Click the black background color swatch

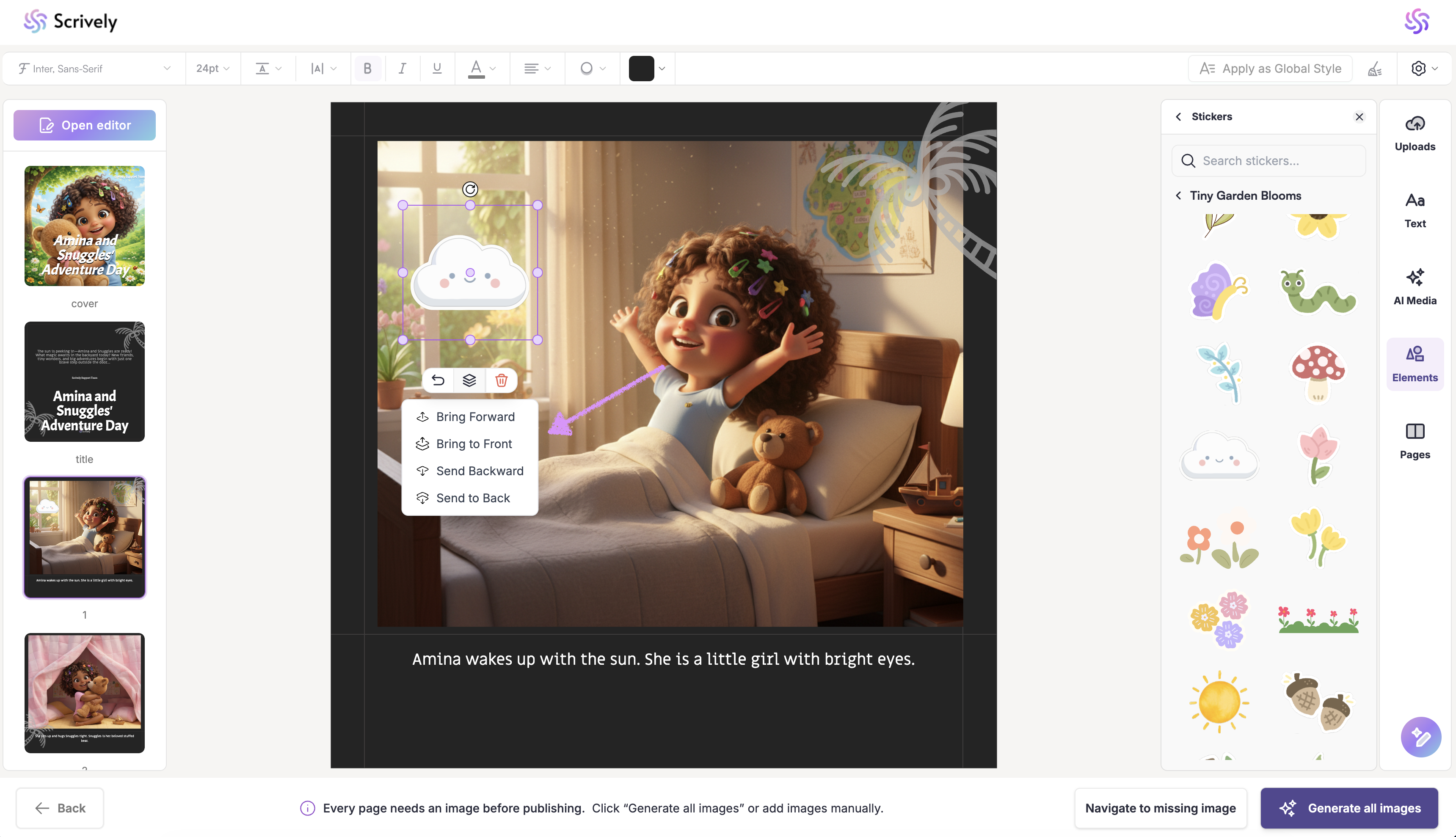click(x=641, y=69)
